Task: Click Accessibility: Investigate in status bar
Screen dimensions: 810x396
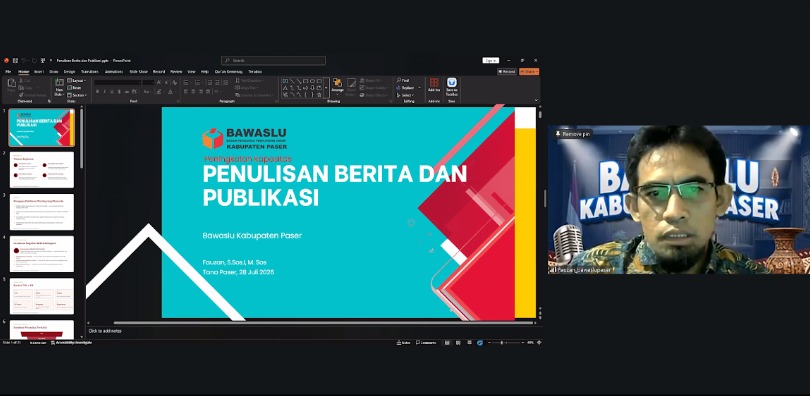Action: pos(71,342)
